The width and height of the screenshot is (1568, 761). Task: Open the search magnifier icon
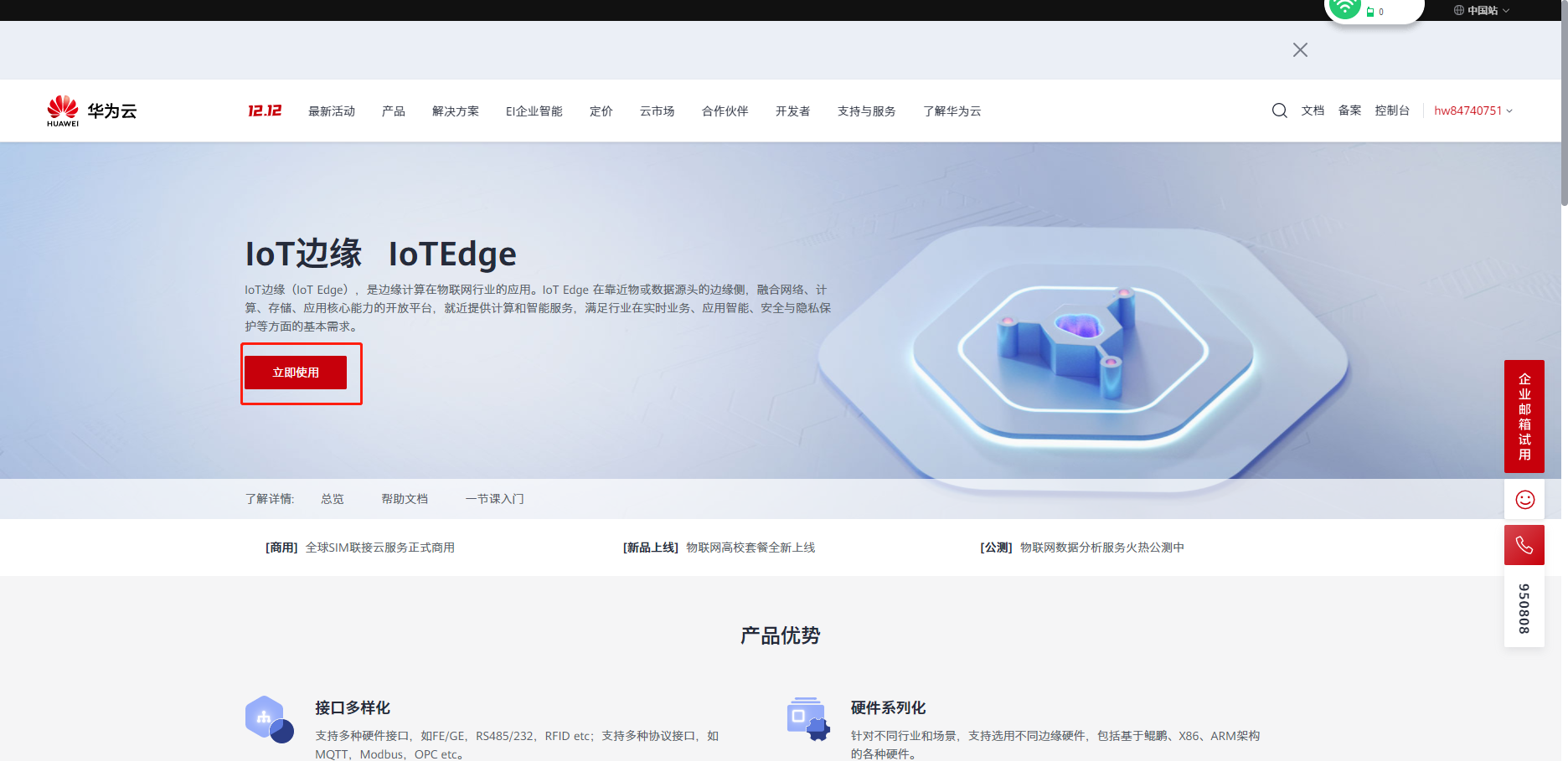click(1279, 111)
